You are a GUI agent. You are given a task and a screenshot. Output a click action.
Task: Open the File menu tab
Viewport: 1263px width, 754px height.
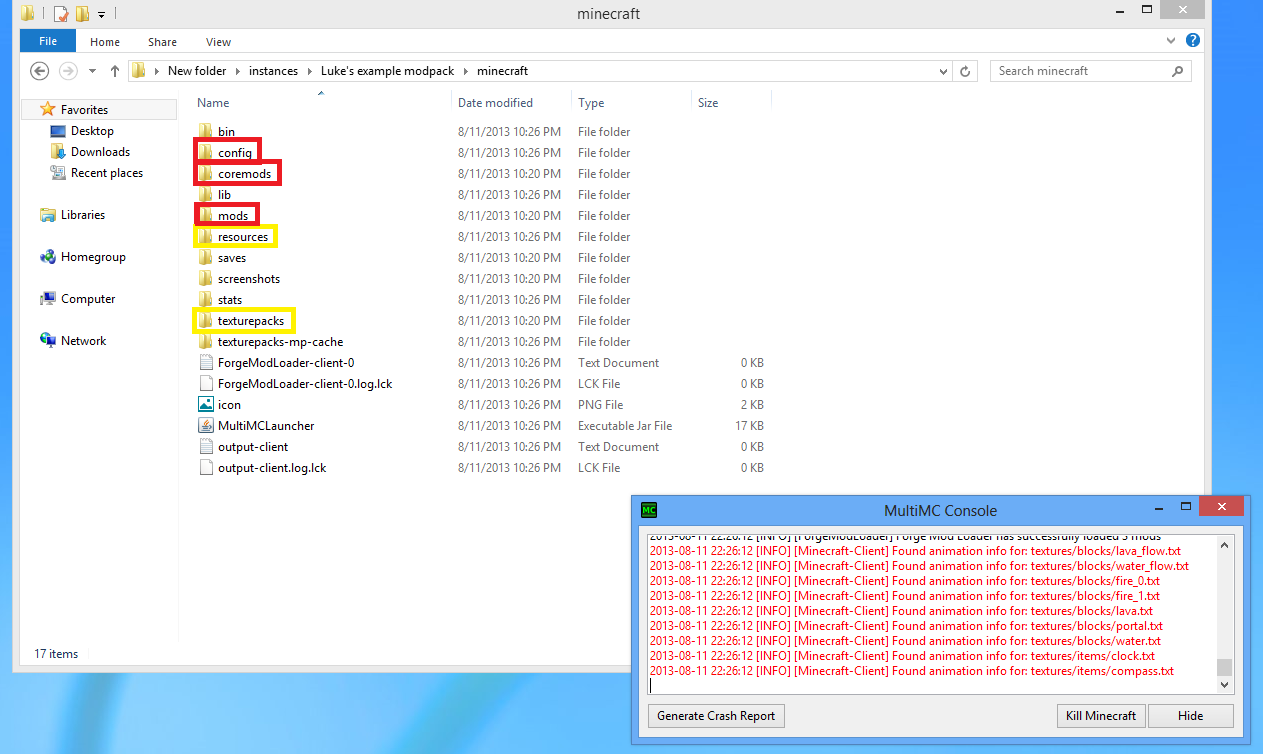tap(47, 42)
